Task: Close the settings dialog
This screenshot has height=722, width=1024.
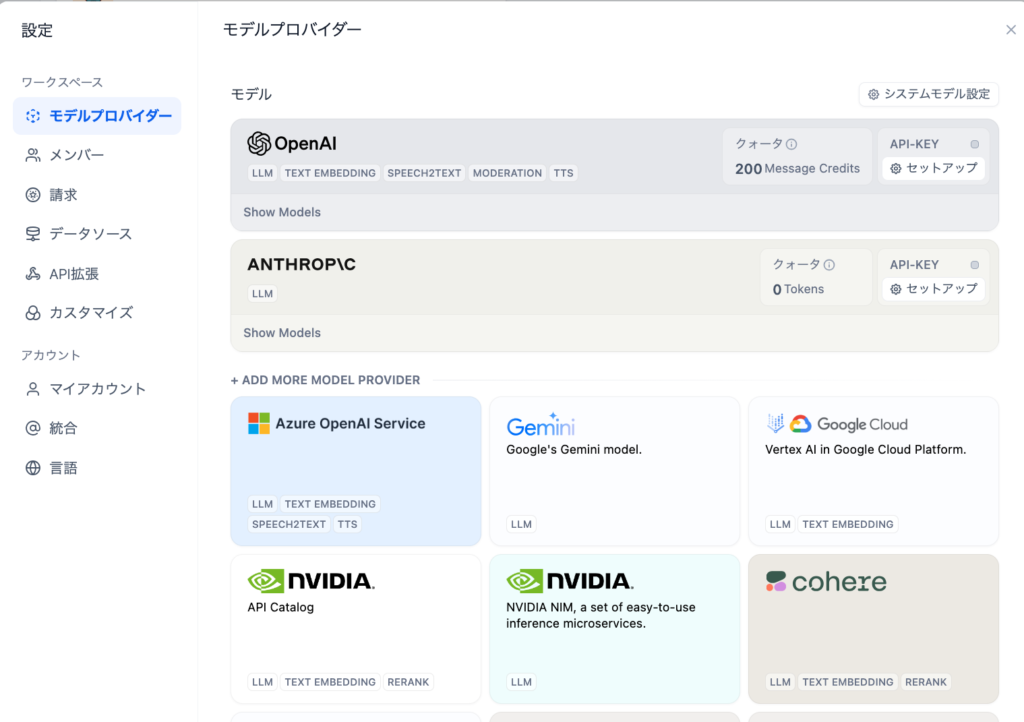Action: (1010, 30)
